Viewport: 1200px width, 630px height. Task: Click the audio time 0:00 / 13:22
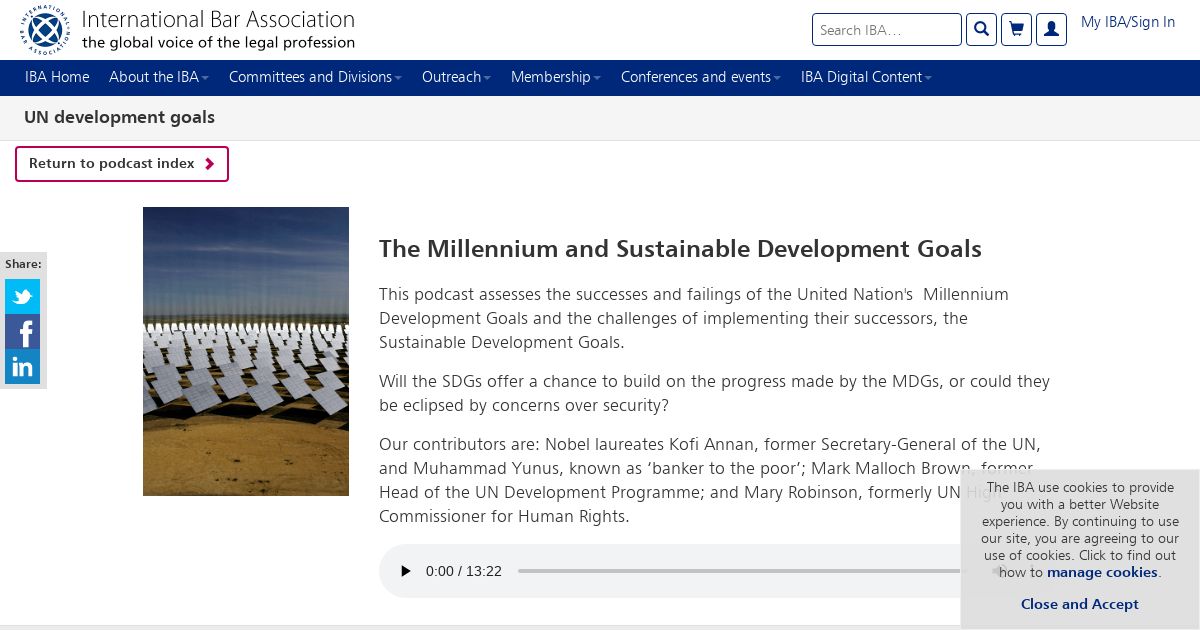[464, 571]
